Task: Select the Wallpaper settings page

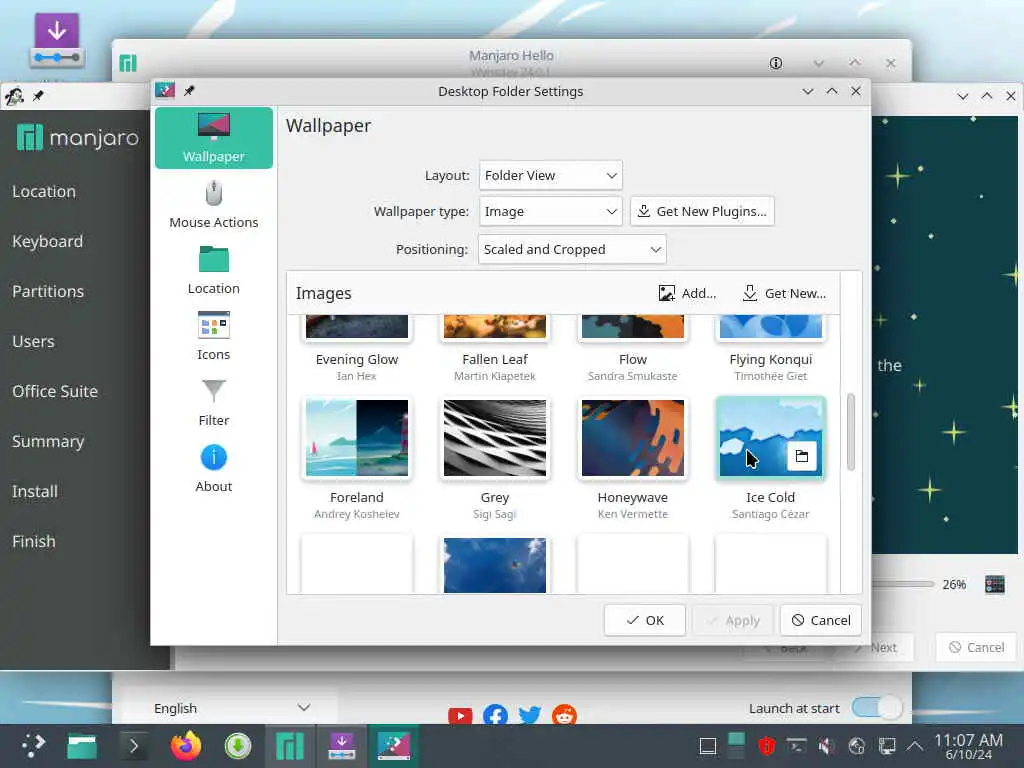Action: pos(214,138)
